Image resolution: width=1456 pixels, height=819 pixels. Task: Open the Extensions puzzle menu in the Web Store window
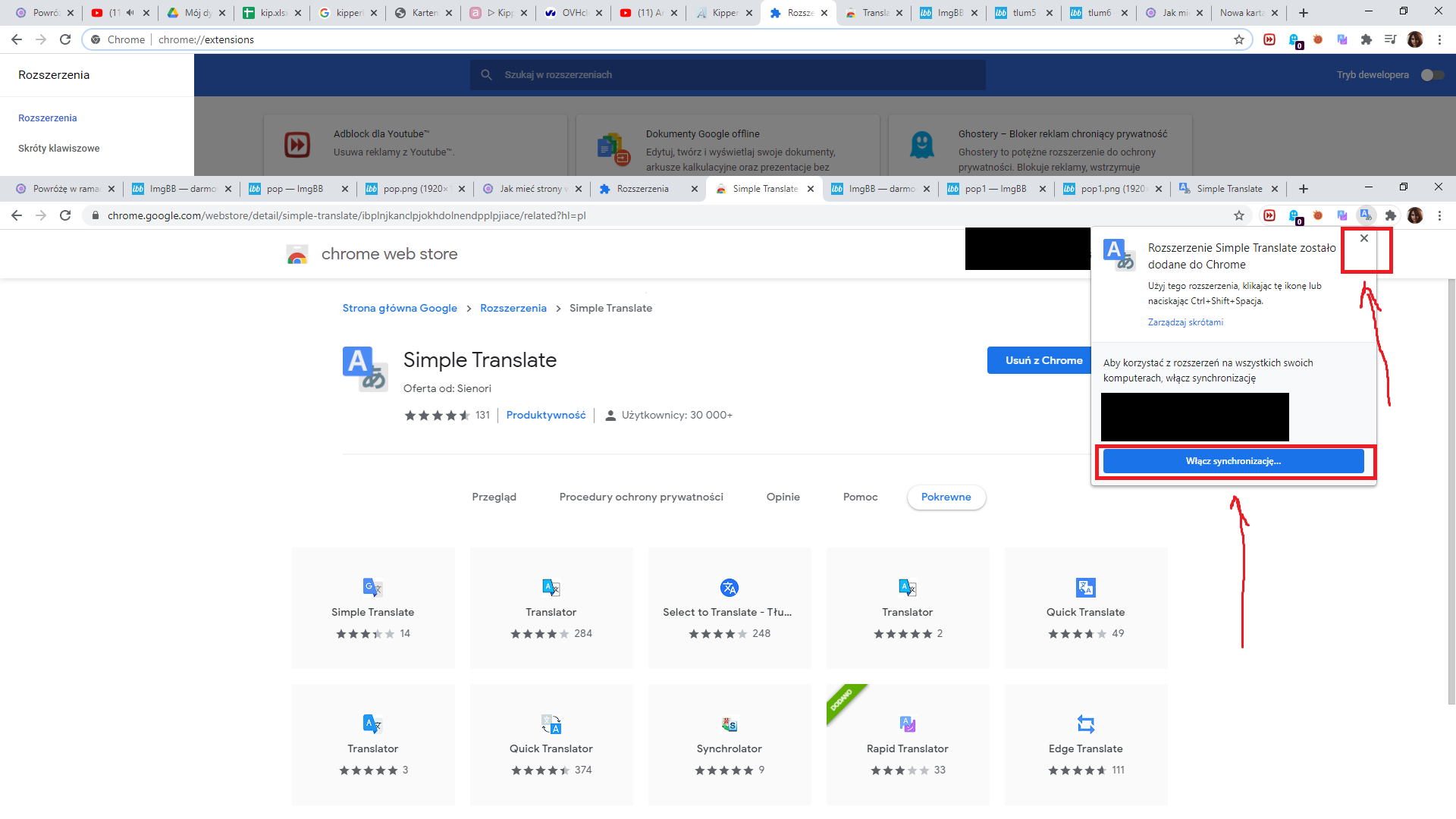[x=1391, y=215]
